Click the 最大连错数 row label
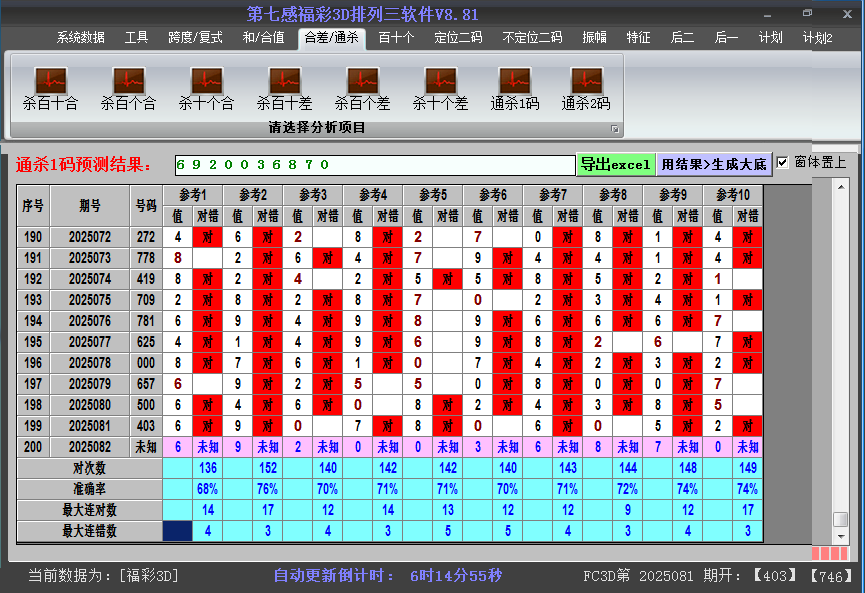The image size is (865, 593). pos(89,531)
